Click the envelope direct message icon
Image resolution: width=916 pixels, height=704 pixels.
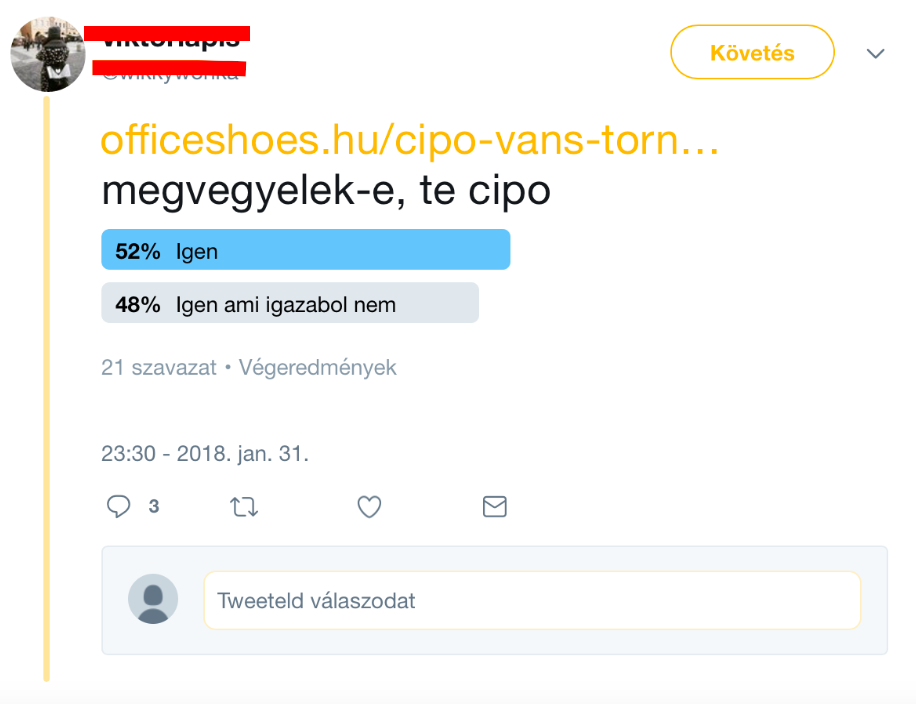coord(495,507)
